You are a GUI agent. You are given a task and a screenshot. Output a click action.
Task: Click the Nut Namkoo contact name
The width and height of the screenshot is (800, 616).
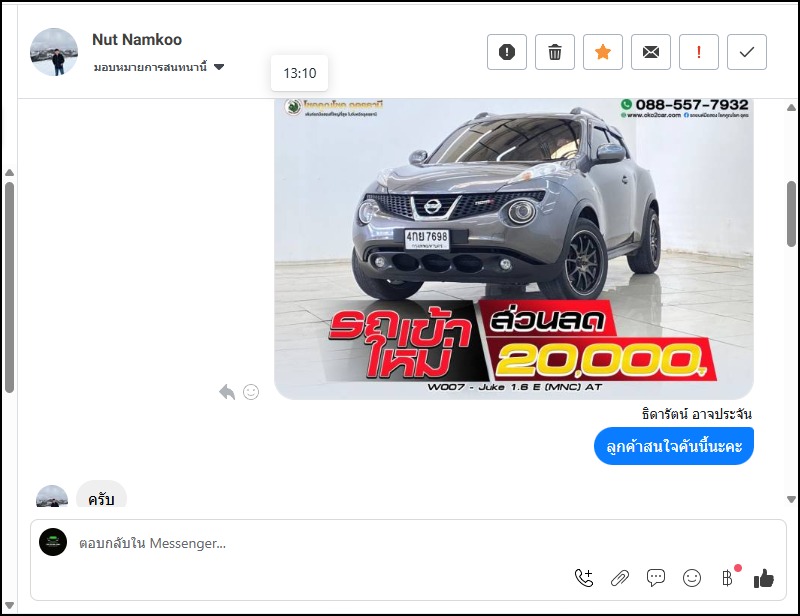point(137,39)
